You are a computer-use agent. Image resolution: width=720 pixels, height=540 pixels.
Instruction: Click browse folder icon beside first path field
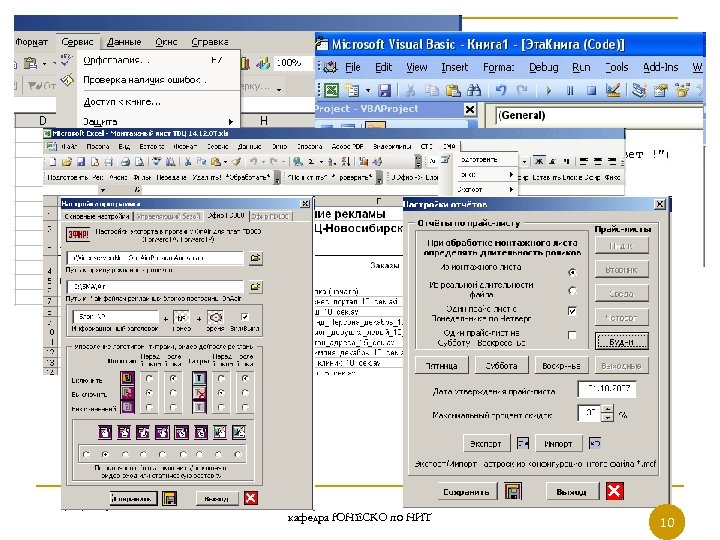(x=255, y=258)
